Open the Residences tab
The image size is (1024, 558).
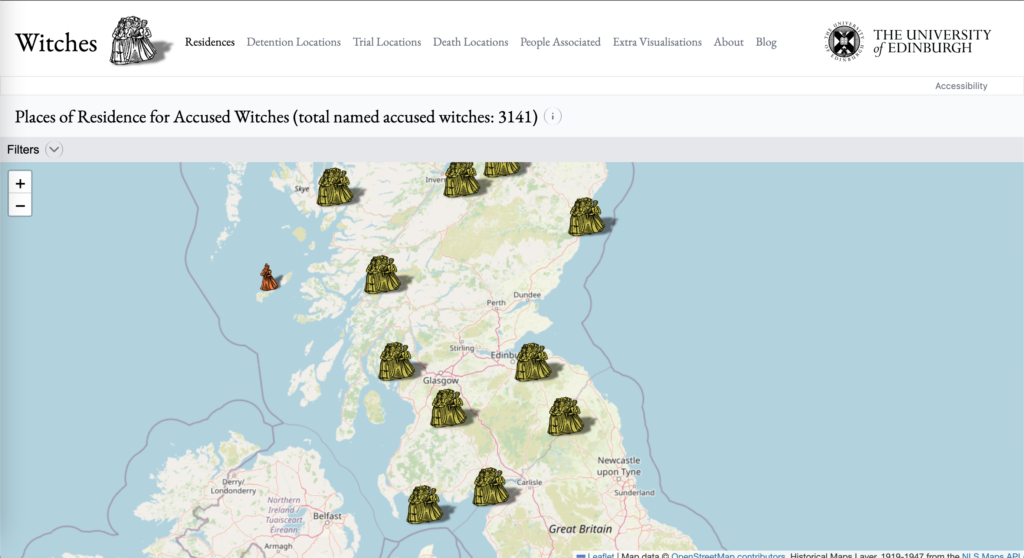coord(210,42)
